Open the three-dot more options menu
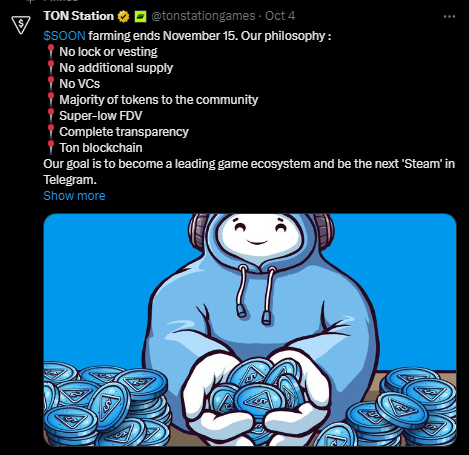Image resolution: width=469 pixels, height=455 pixels. [x=449, y=17]
